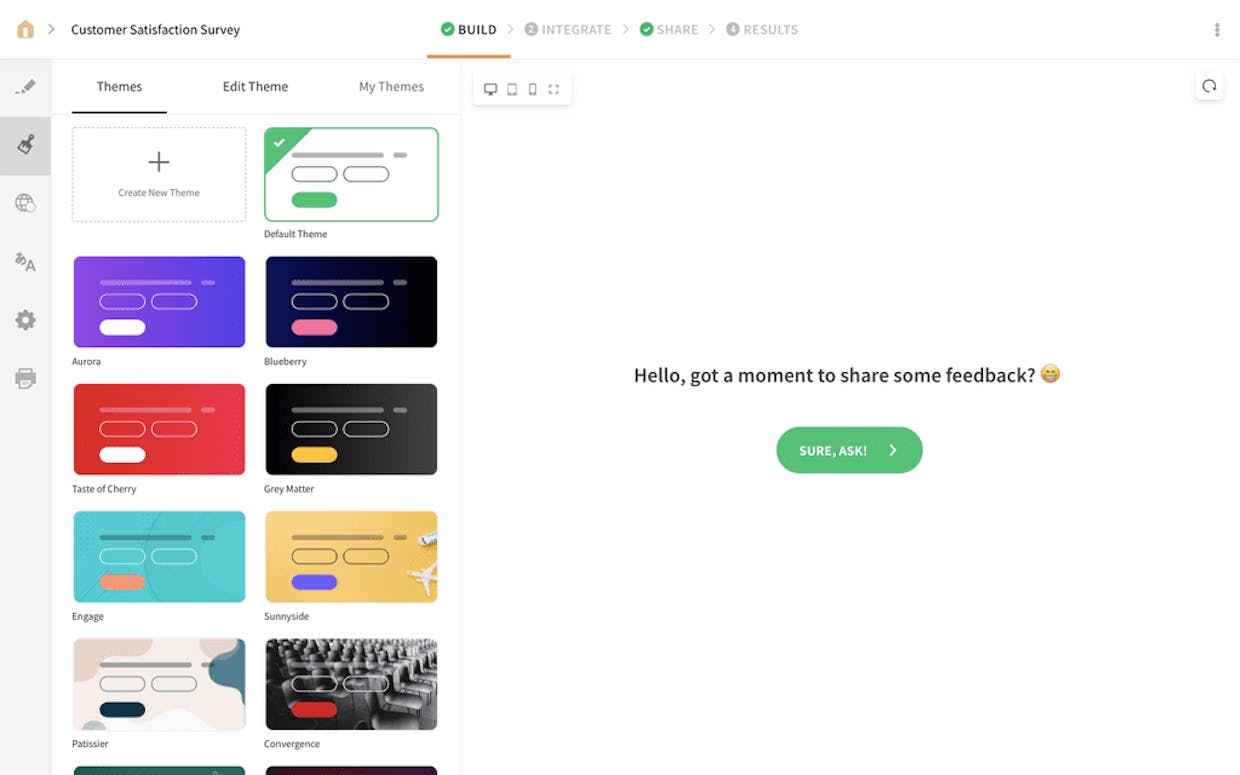
Task: Apply the Convergence theme
Action: click(x=351, y=684)
